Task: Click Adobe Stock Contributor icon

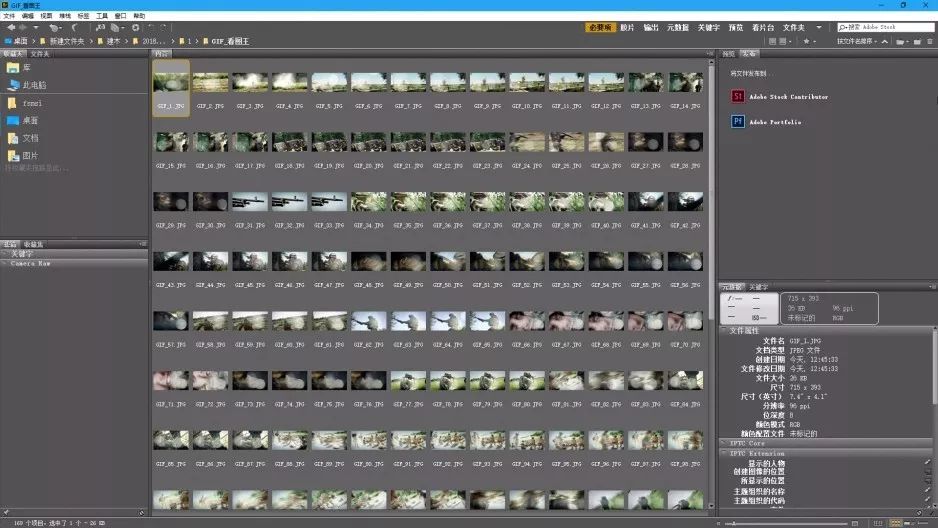Action: pos(738,96)
